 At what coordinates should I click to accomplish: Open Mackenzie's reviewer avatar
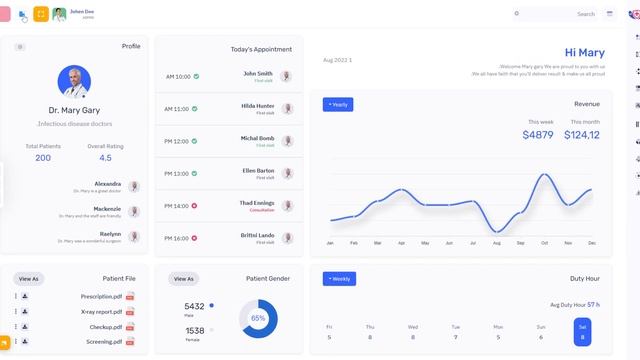134,211
